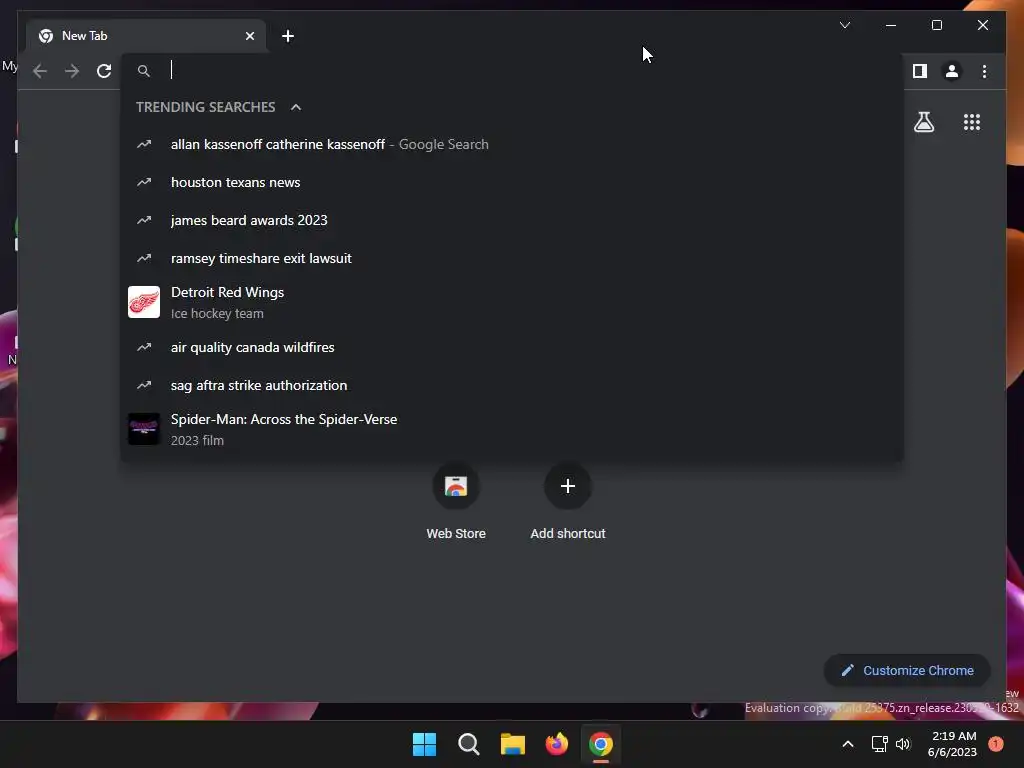Open Customize Chrome

908,671
